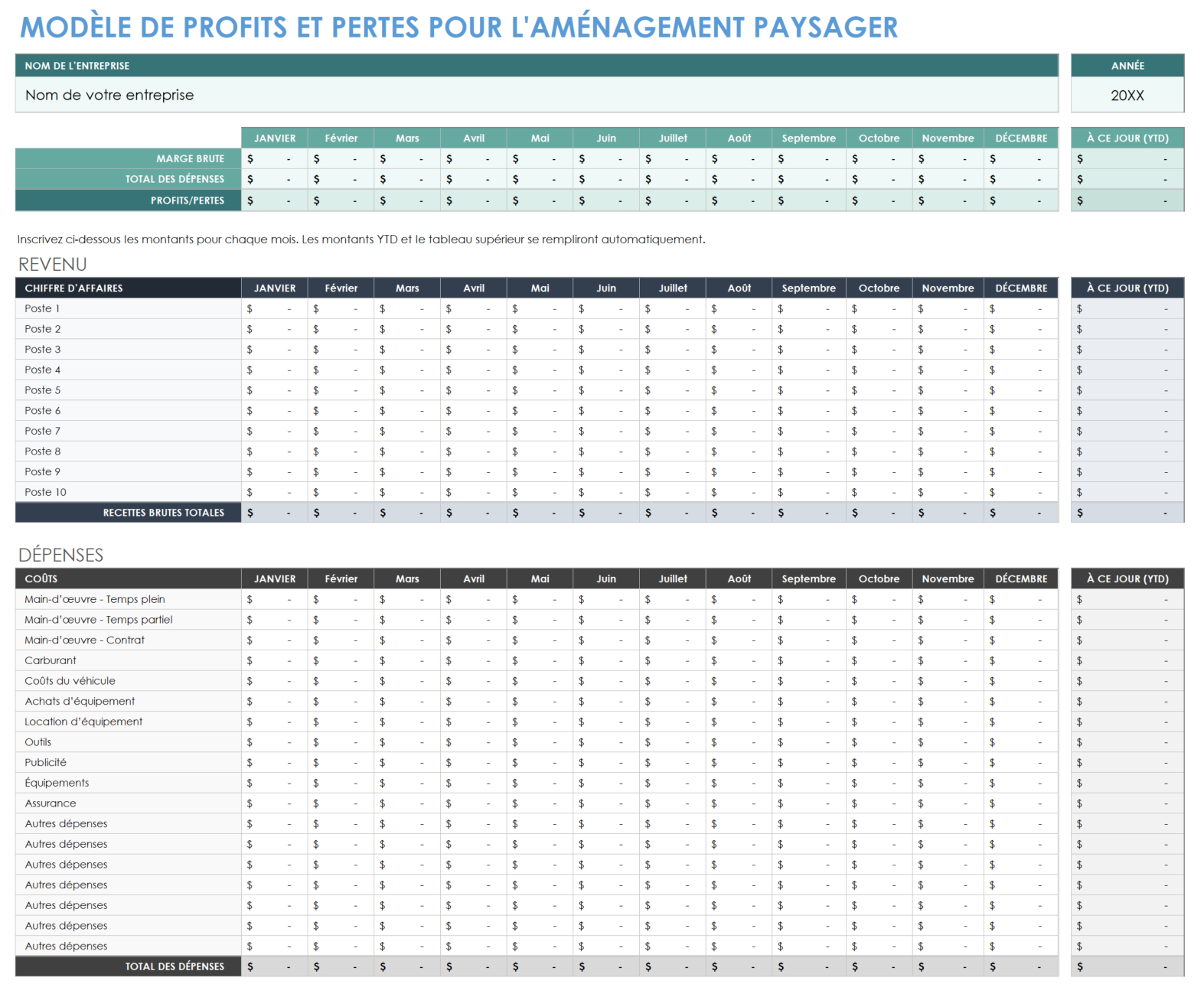This screenshot has width=1204, height=984.
Task: Select the company name field 'Nom de votre entreprise'
Action: click(x=537, y=95)
